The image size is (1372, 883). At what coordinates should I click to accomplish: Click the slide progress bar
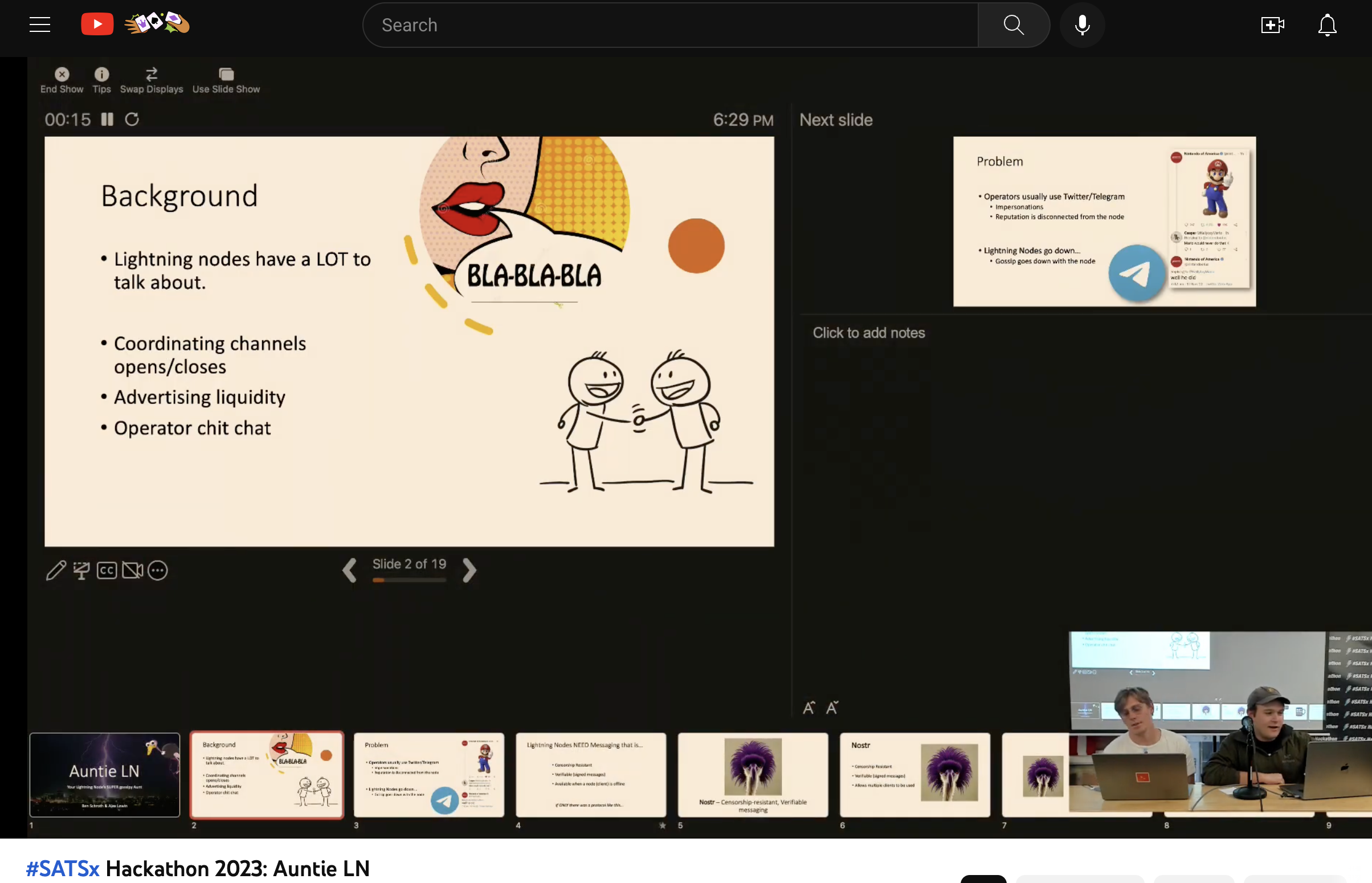click(409, 581)
